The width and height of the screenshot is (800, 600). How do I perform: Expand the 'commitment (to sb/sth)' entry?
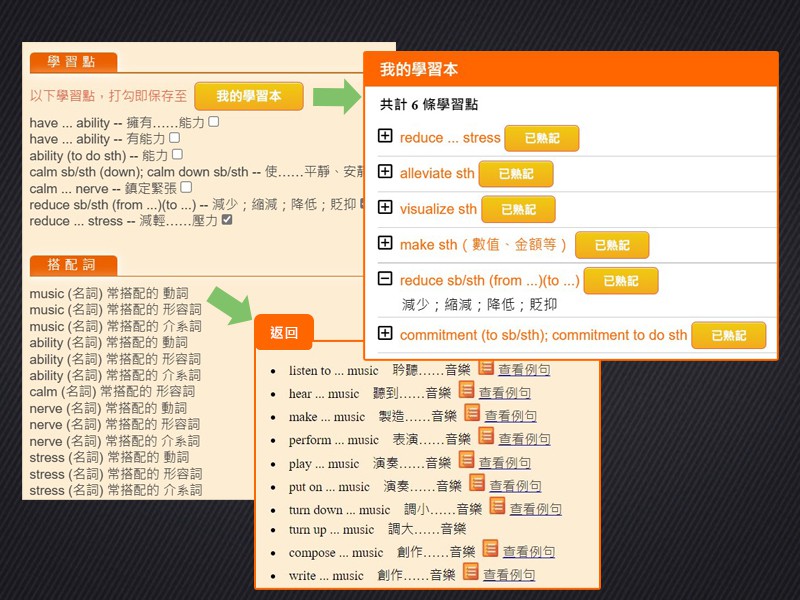385,333
